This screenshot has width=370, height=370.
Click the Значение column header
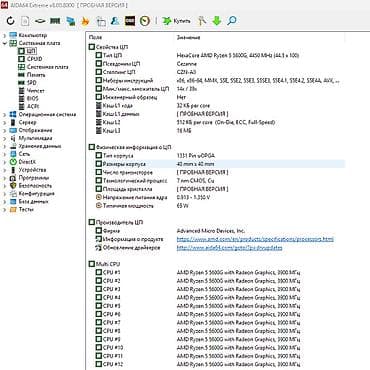(x=188, y=37)
